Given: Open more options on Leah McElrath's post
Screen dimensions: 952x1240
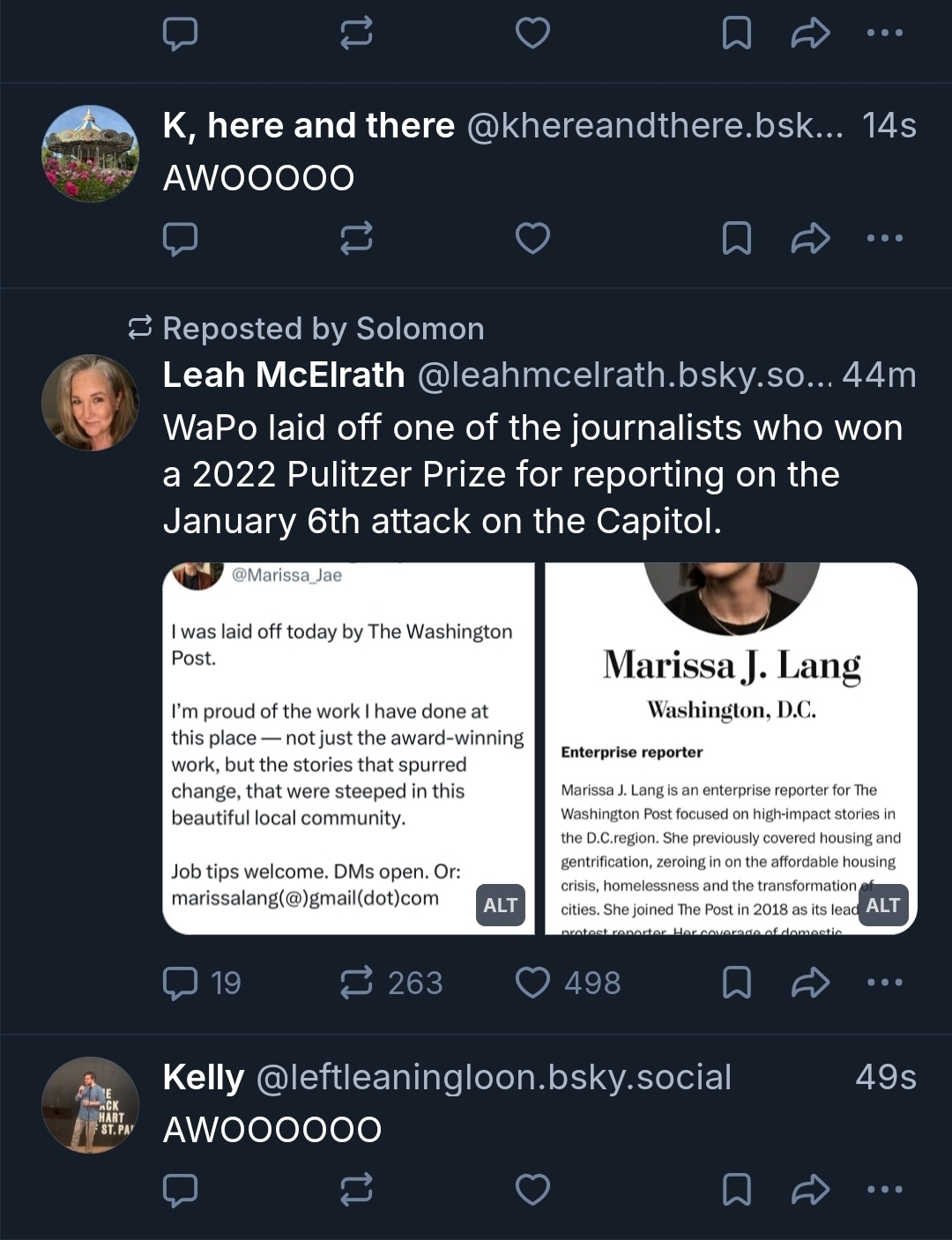Looking at the screenshot, I should coord(884,983).
